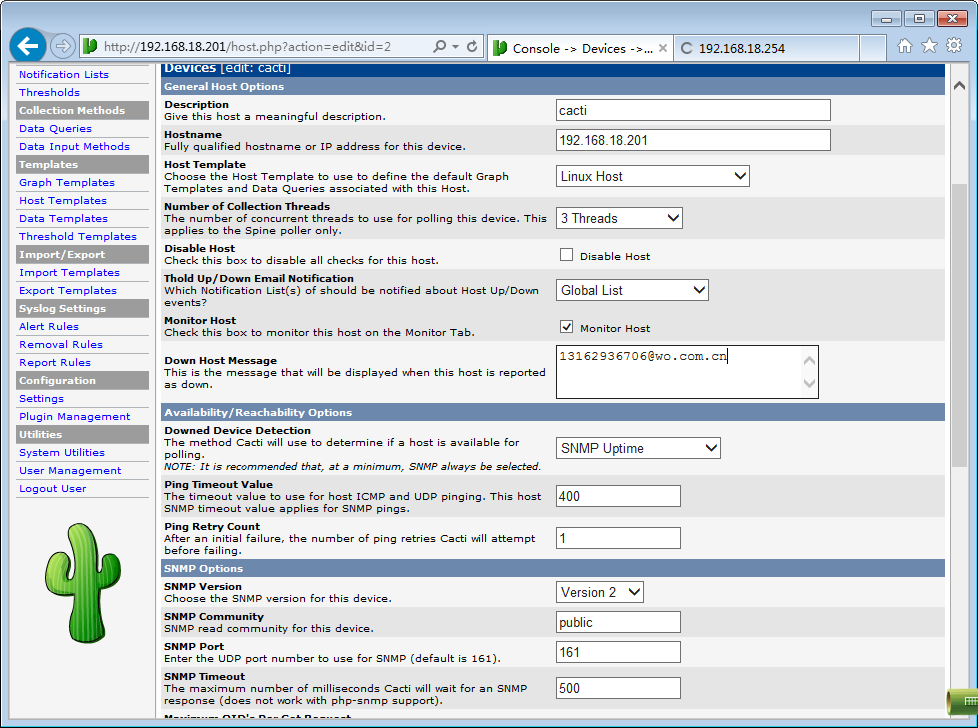The height and width of the screenshot is (728, 978).
Task: Open Data Input Methods link
Action: tap(74, 147)
